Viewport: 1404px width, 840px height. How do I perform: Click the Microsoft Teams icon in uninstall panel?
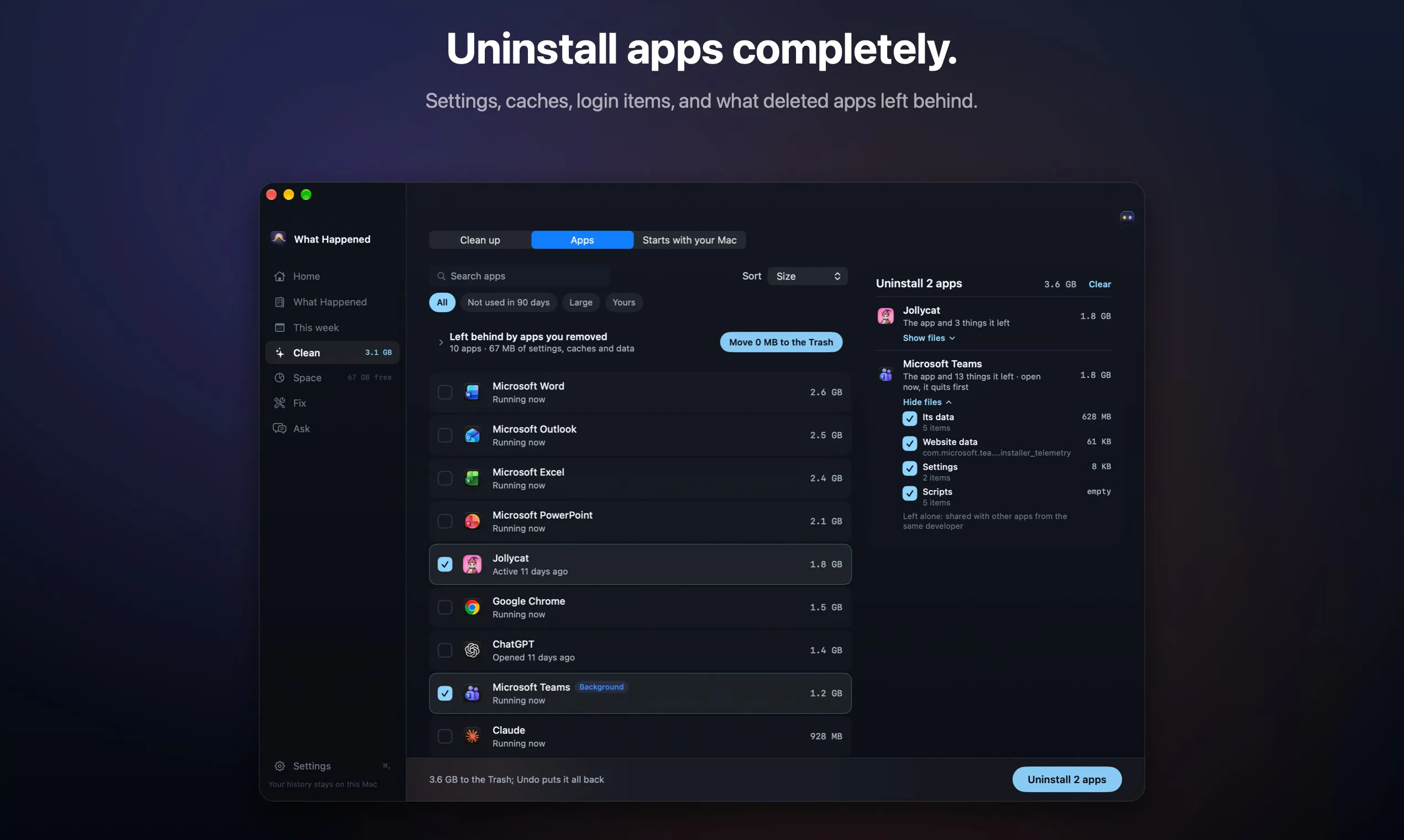tap(886, 375)
